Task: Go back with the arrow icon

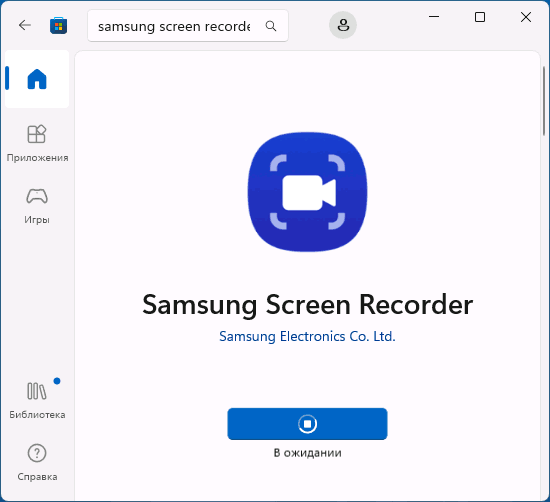Action: pyautogui.click(x=25, y=25)
